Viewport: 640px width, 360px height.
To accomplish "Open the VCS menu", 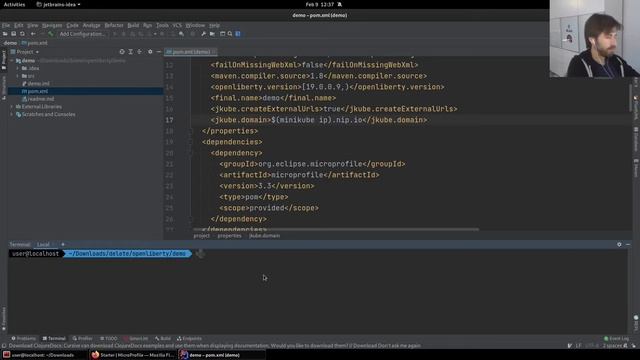I will 177,25.
